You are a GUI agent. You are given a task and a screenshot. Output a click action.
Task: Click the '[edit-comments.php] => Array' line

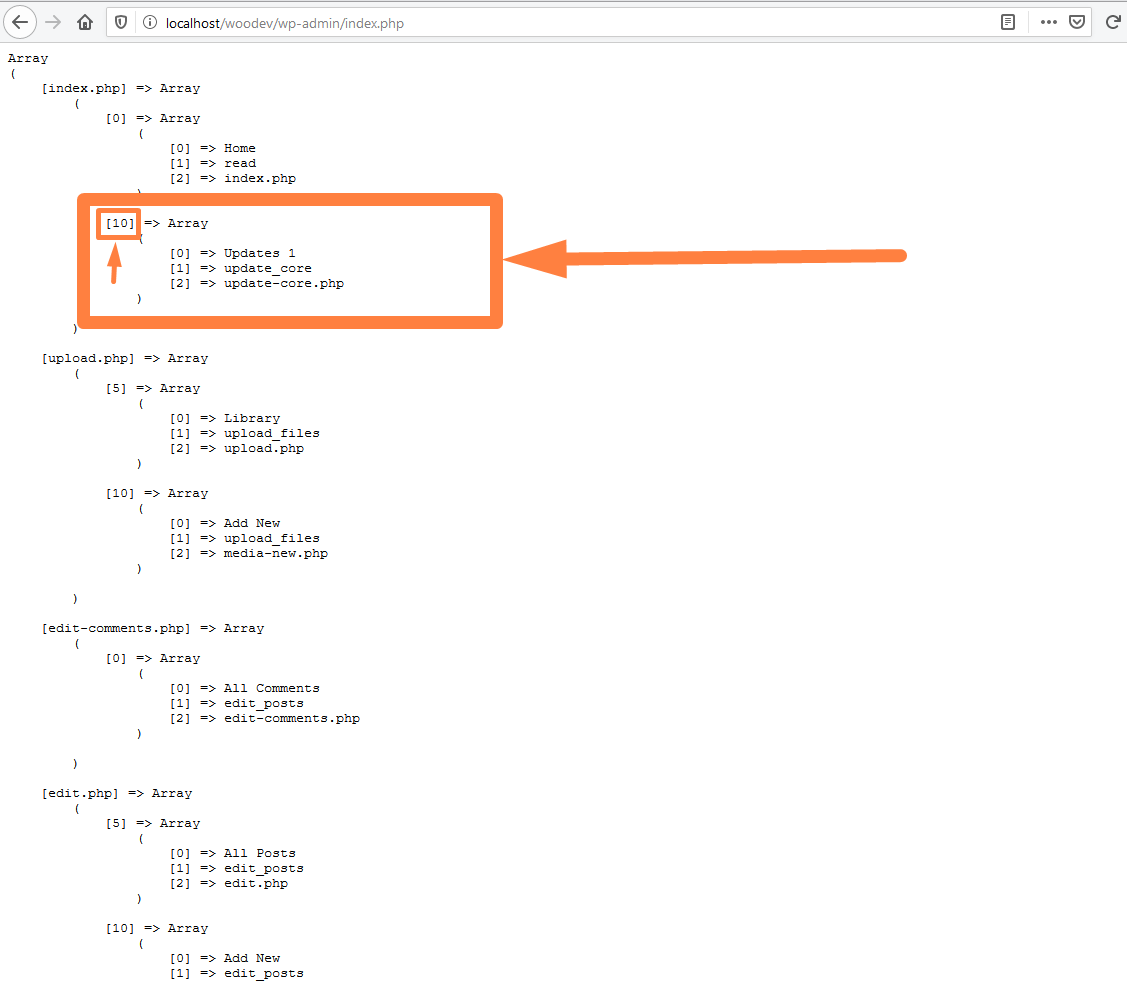tap(153, 628)
